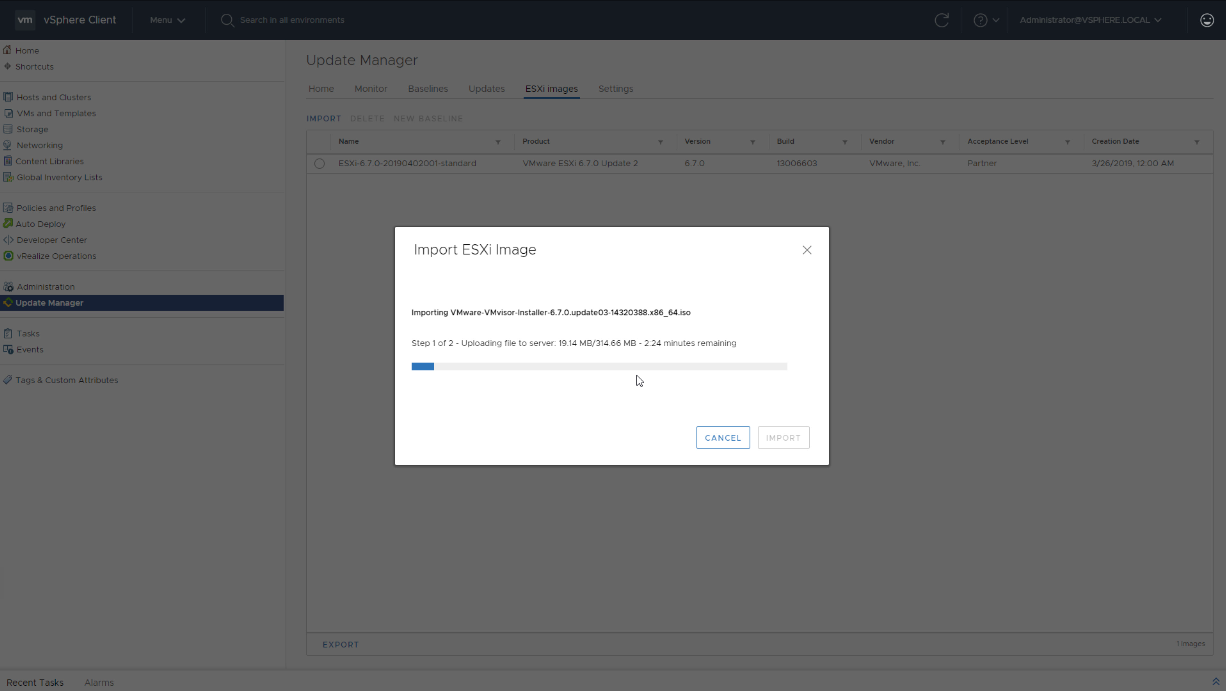Click the EXPORT button below the table
This screenshot has height=691, width=1226.
pos(340,645)
